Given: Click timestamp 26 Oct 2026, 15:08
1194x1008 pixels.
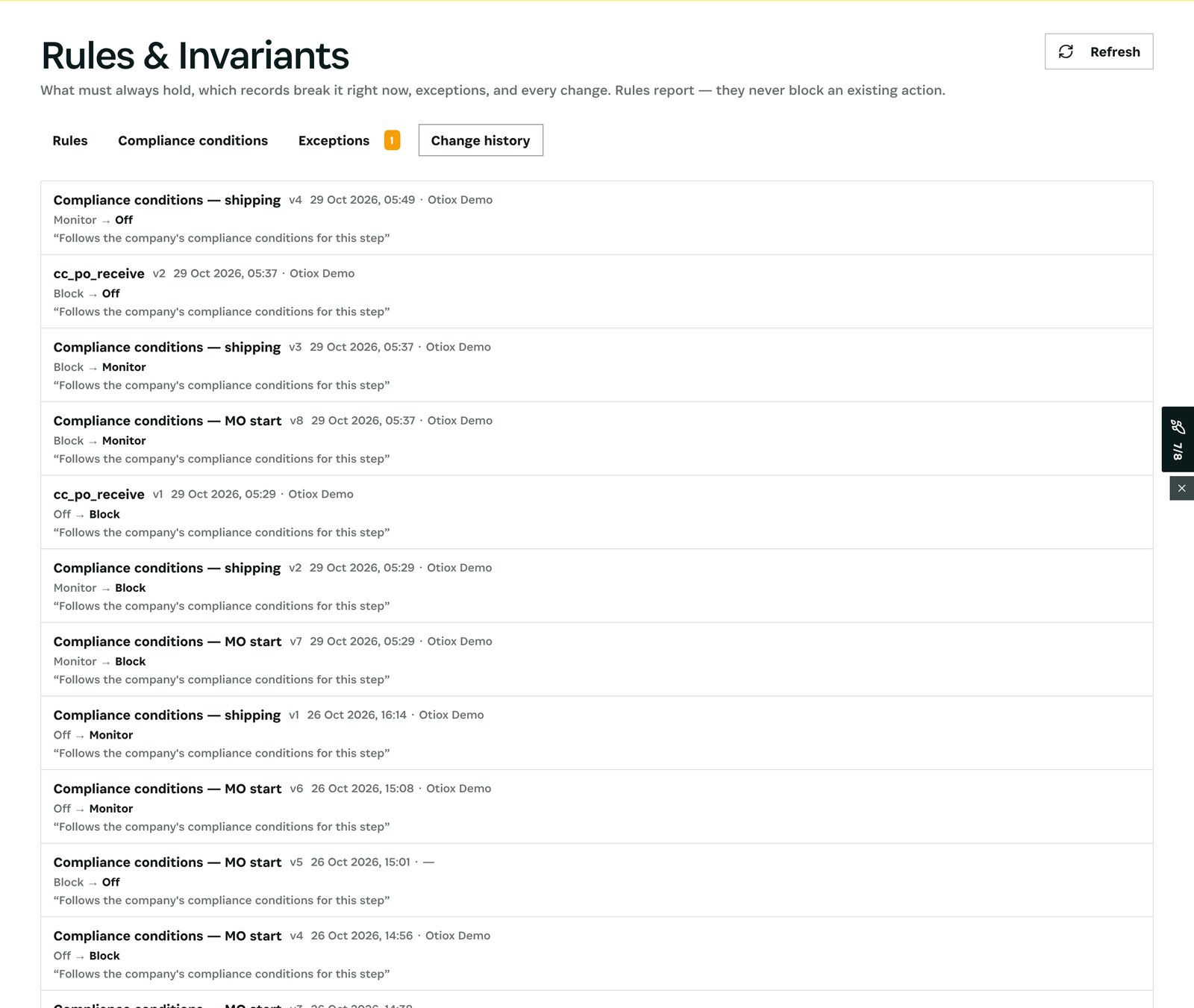Looking at the screenshot, I should pos(363,789).
